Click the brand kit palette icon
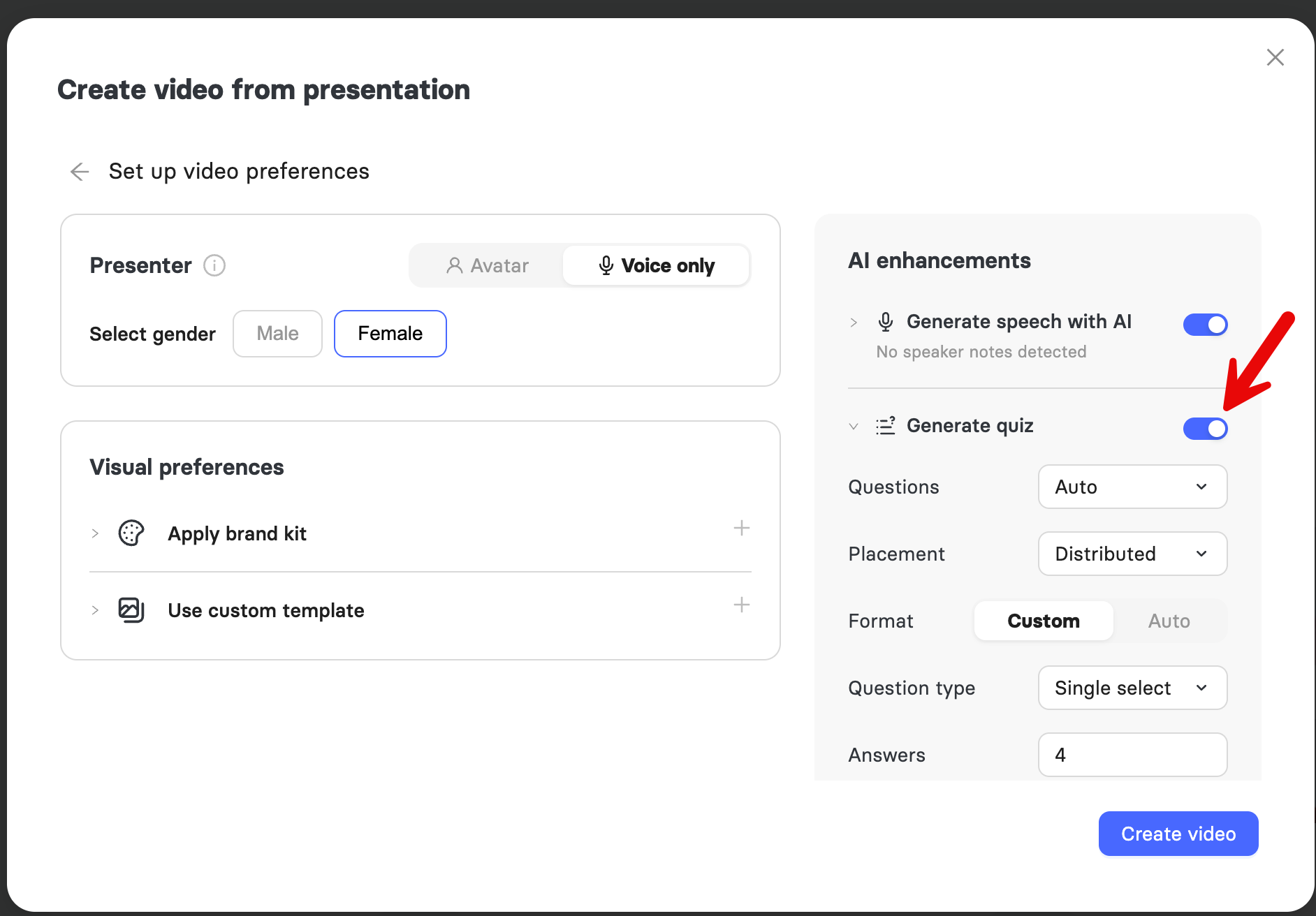The image size is (1316, 916). pos(131,533)
